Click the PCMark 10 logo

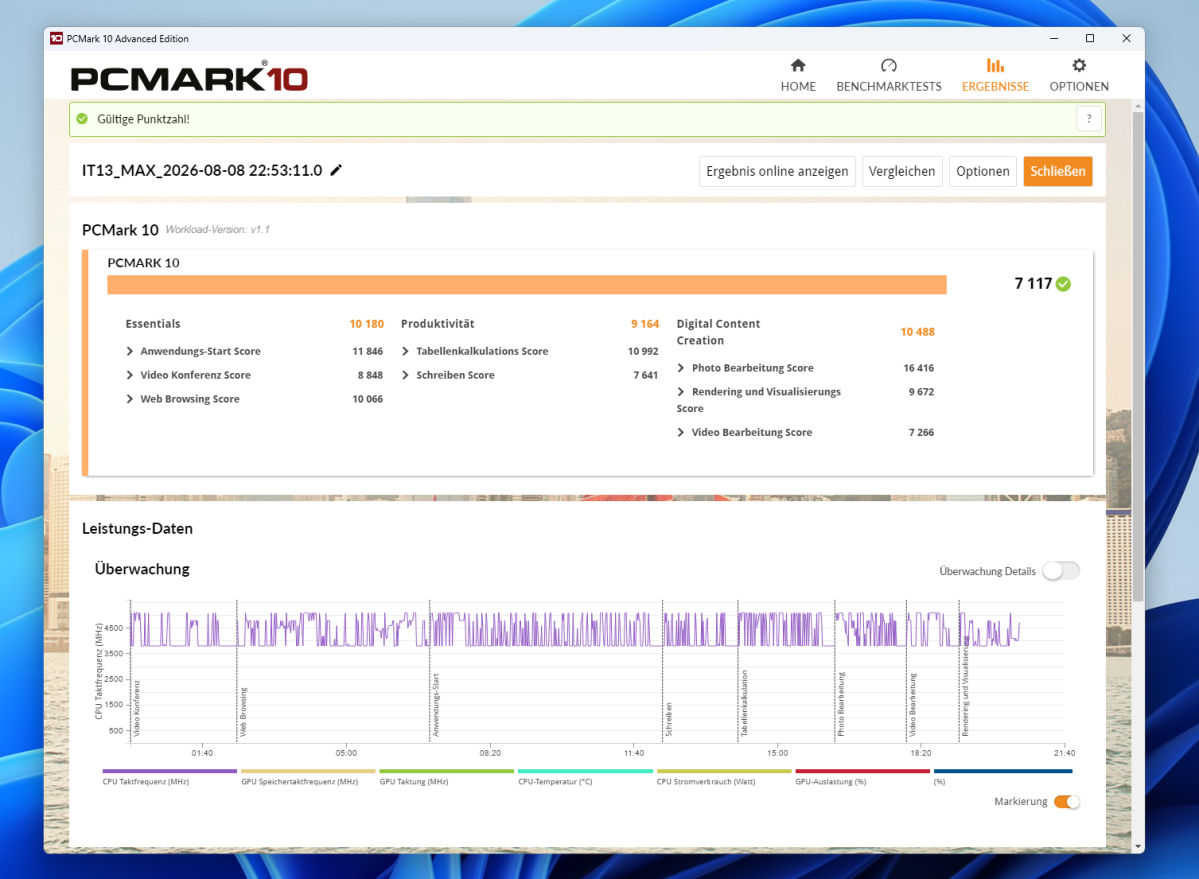click(189, 77)
